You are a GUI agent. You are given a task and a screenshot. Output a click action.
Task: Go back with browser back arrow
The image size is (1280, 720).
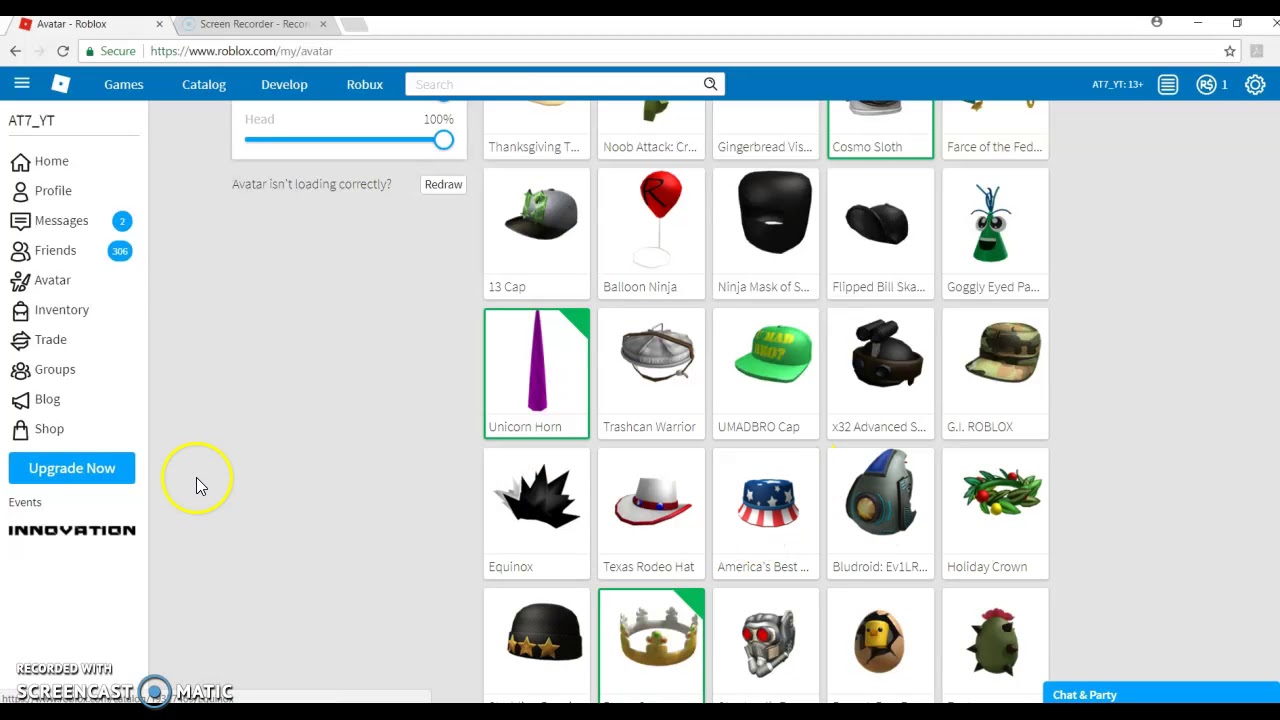[15, 51]
